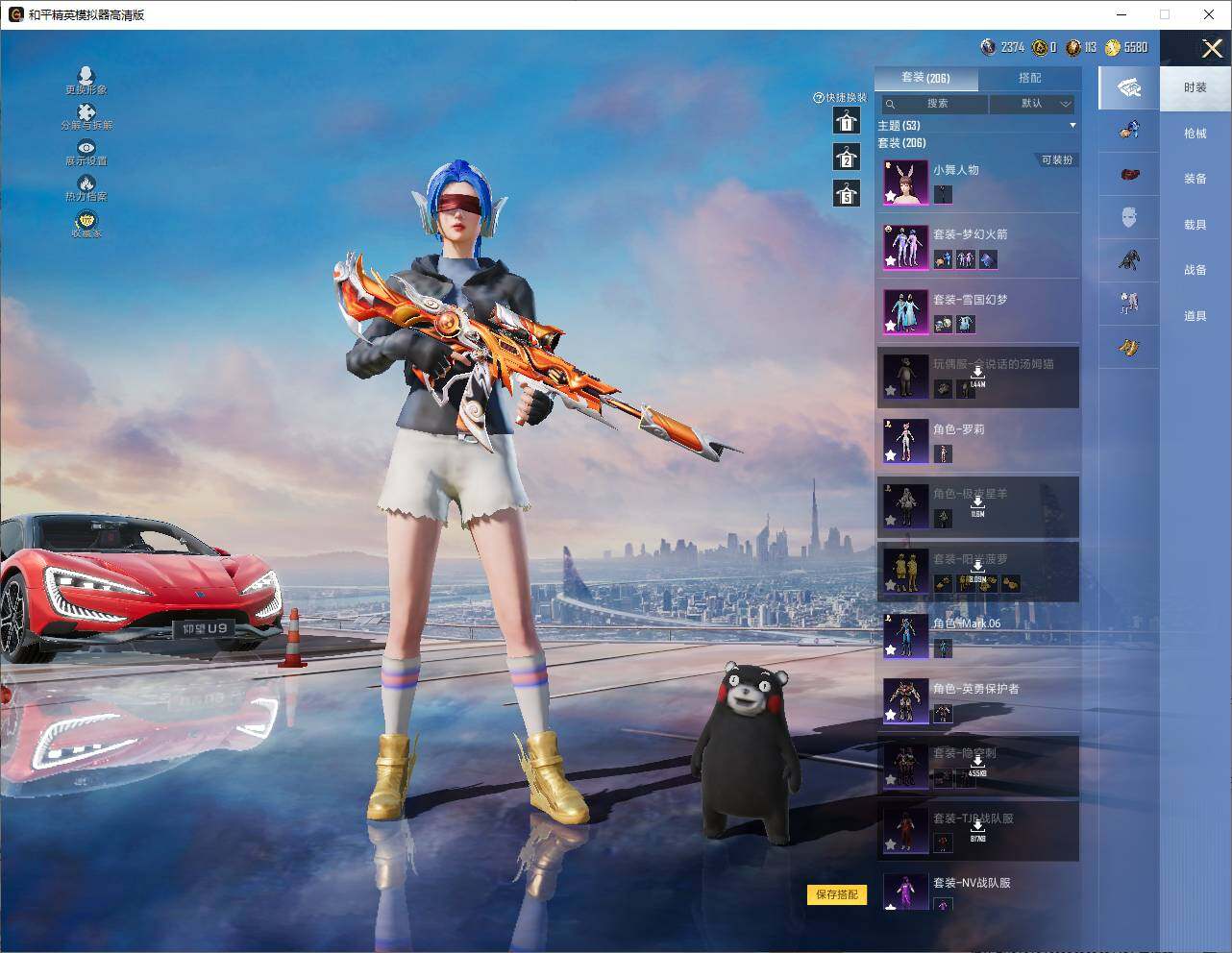Select the hair piece under 套装-梦幻火箭
Screen dimensions: 1232x953
point(943,259)
